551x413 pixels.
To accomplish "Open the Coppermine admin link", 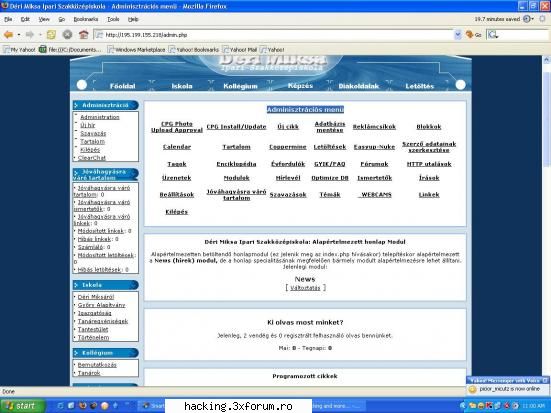I will (288, 147).
